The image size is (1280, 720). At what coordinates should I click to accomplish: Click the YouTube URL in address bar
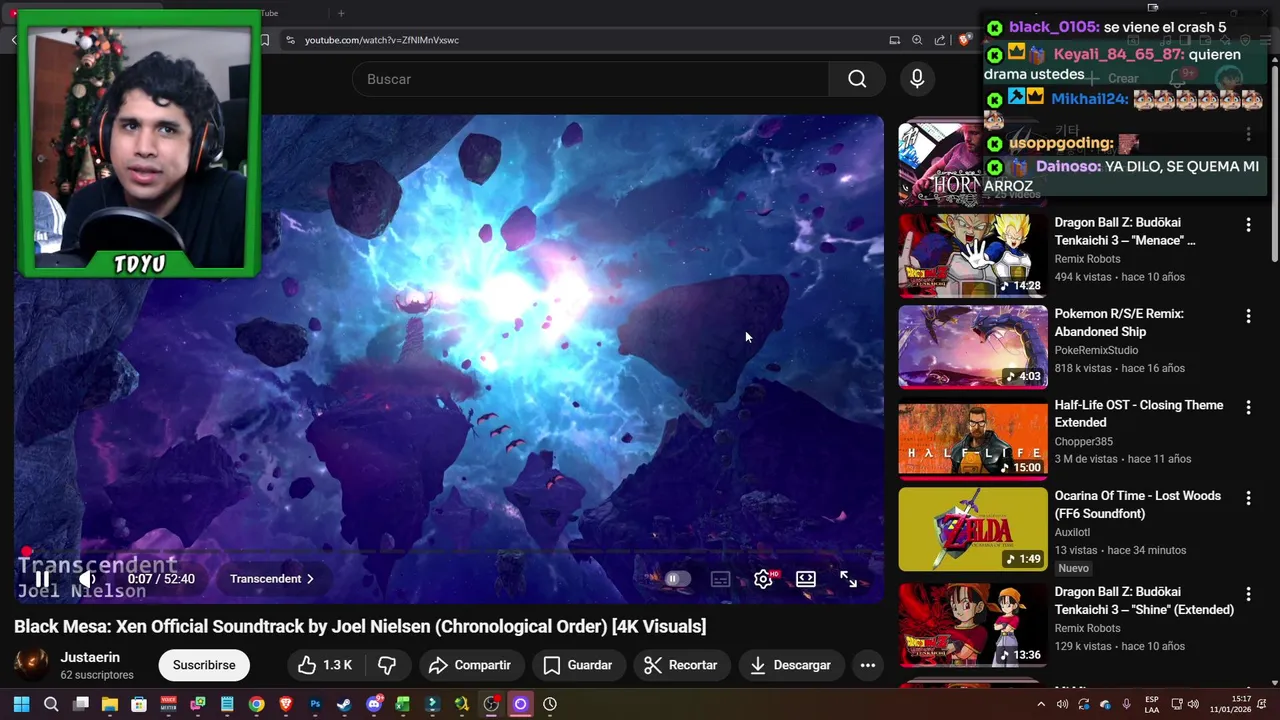pyautogui.click(x=382, y=40)
